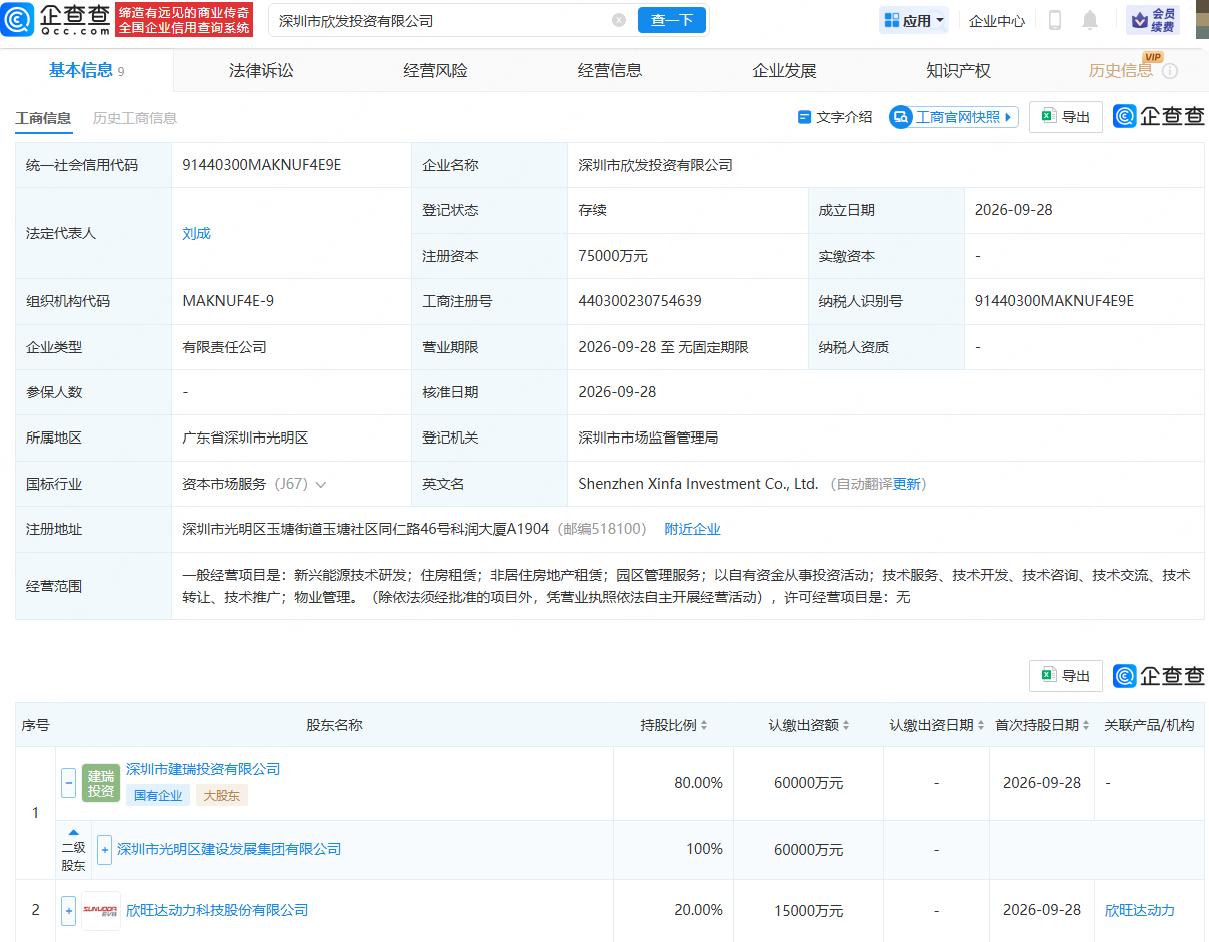
Task: Click 企查查 logo beside upper export button
Action: click(1159, 117)
